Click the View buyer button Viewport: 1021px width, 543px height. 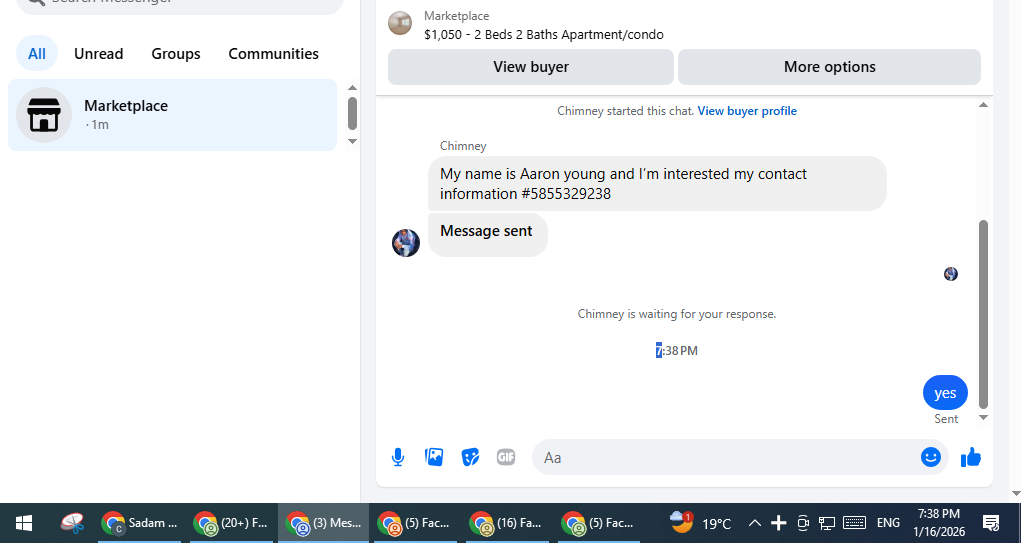tap(531, 67)
